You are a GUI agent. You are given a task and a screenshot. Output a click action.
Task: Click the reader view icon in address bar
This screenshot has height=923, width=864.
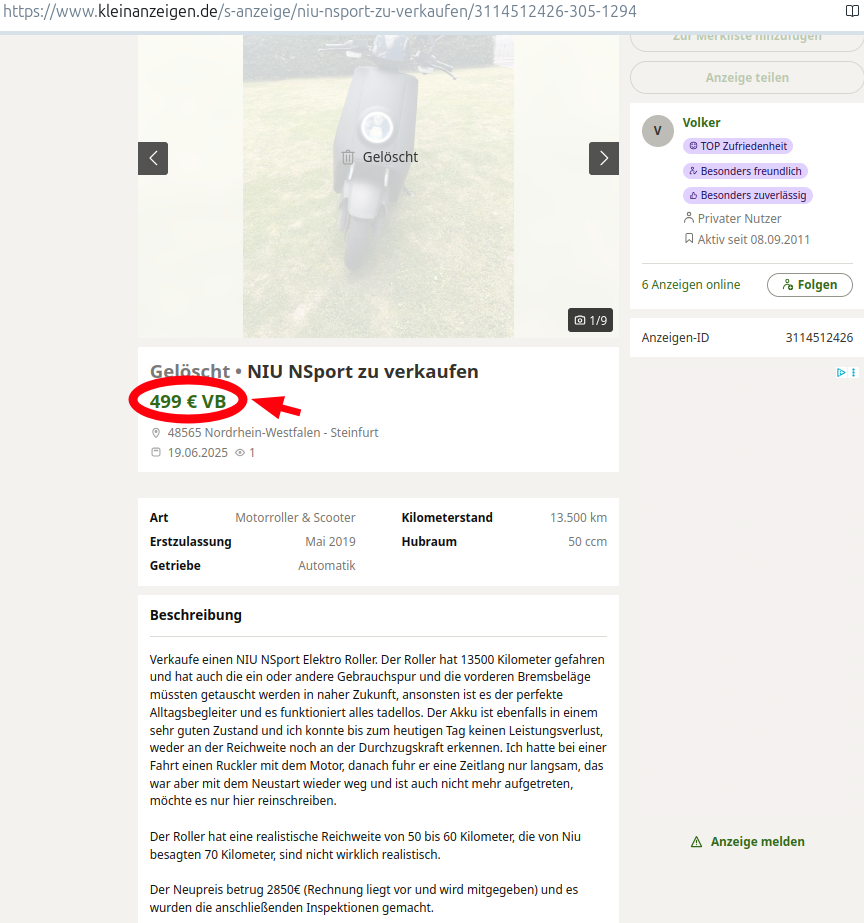pos(850,12)
